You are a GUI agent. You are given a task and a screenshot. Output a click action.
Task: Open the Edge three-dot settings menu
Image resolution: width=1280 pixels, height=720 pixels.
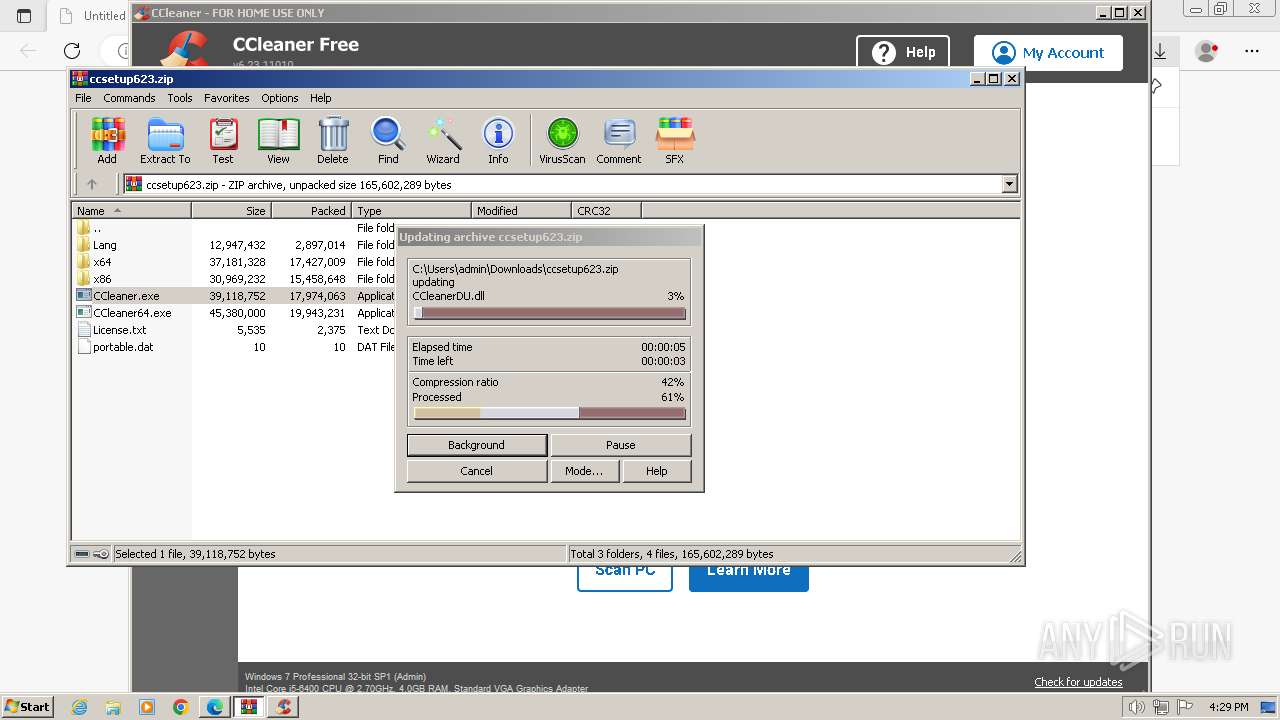pos(1252,51)
